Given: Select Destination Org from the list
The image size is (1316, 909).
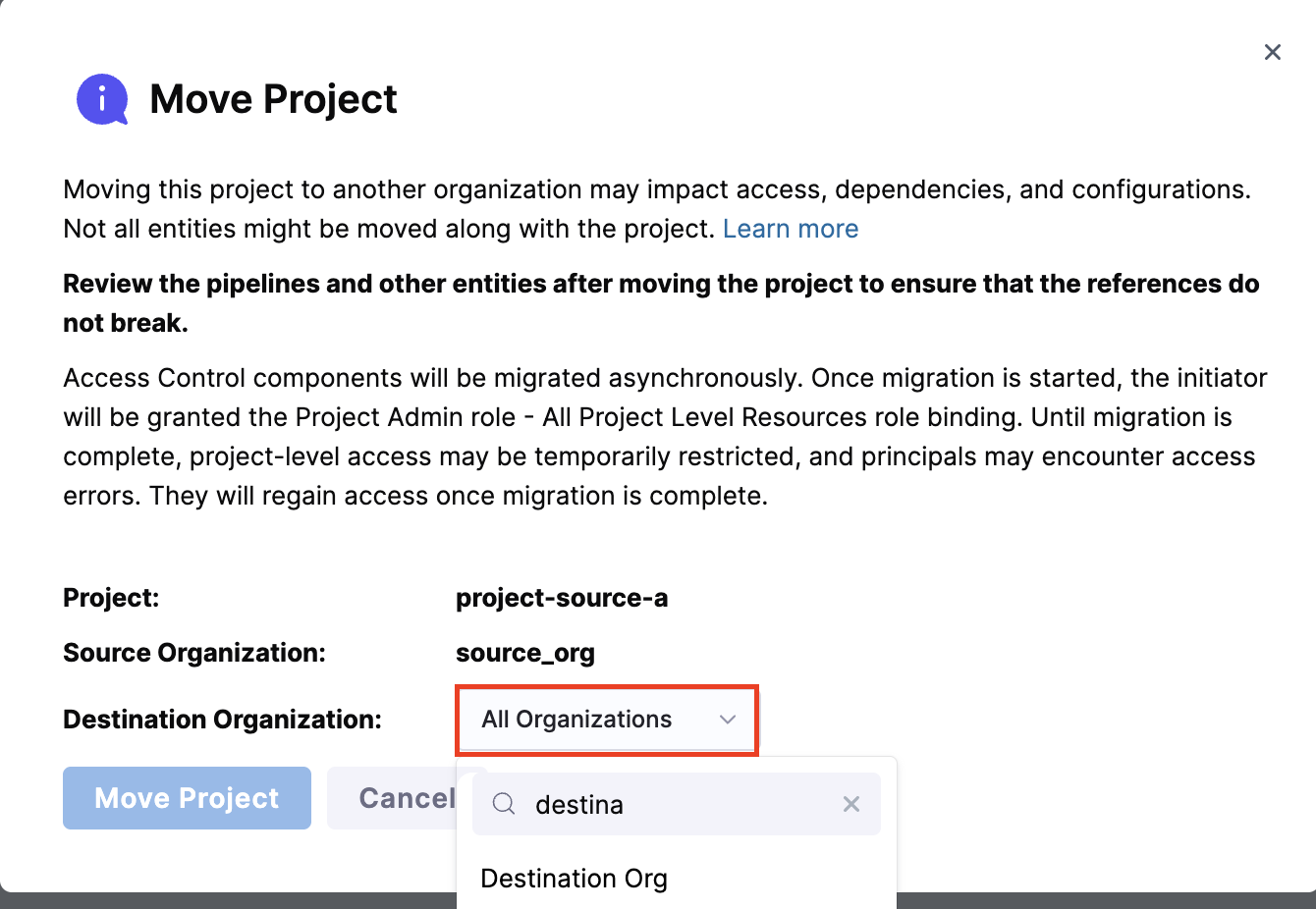Looking at the screenshot, I should [x=574, y=879].
